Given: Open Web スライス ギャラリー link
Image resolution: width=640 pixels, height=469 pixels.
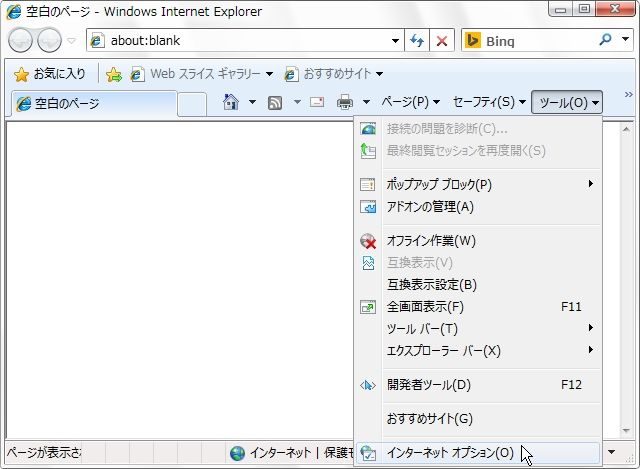Looking at the screenshot, I should [202, 74].
